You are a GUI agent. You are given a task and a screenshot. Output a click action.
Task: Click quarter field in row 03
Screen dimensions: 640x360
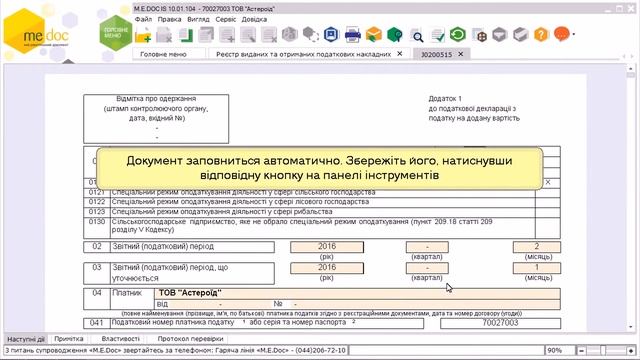click(x=427, y=268)
